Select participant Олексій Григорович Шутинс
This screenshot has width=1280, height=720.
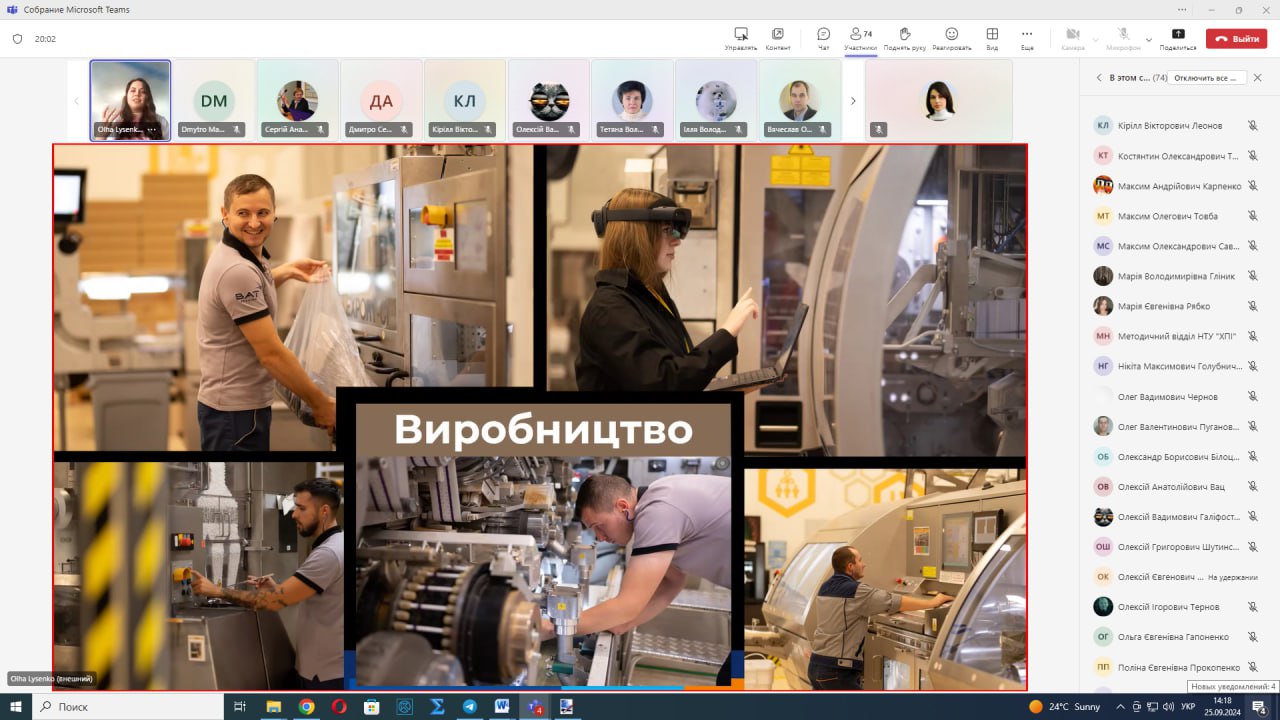[x=1176, y=546]
